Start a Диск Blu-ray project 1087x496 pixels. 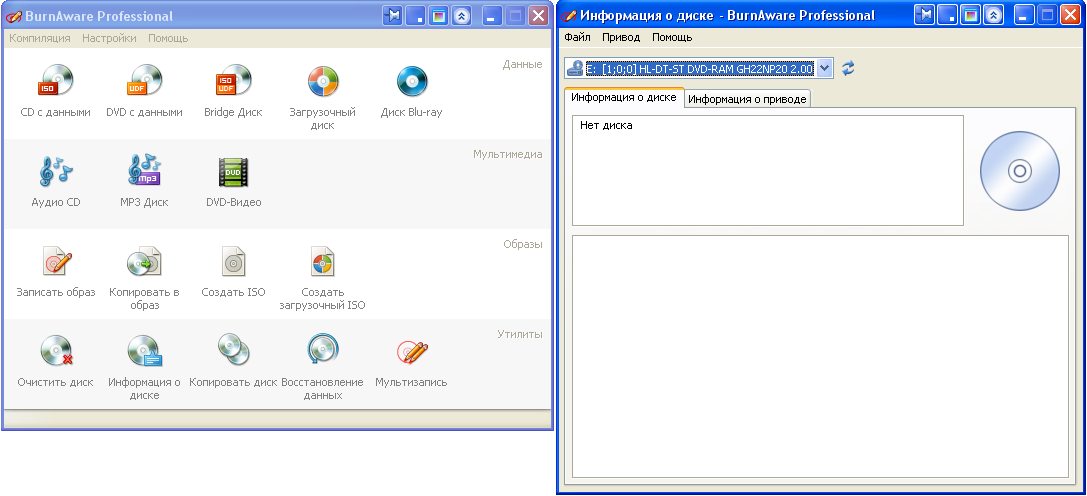[411, 81]
